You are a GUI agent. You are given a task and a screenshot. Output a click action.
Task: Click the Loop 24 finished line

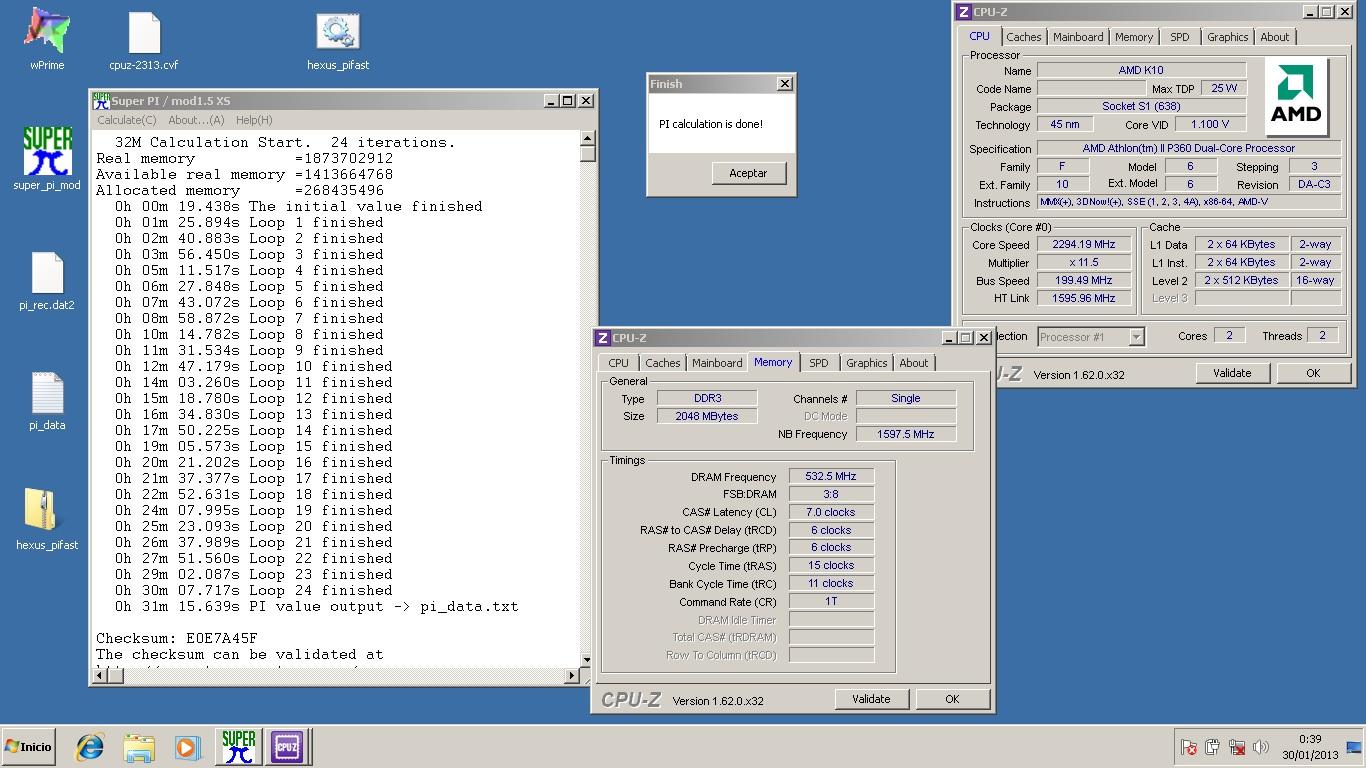click(254, 590)
